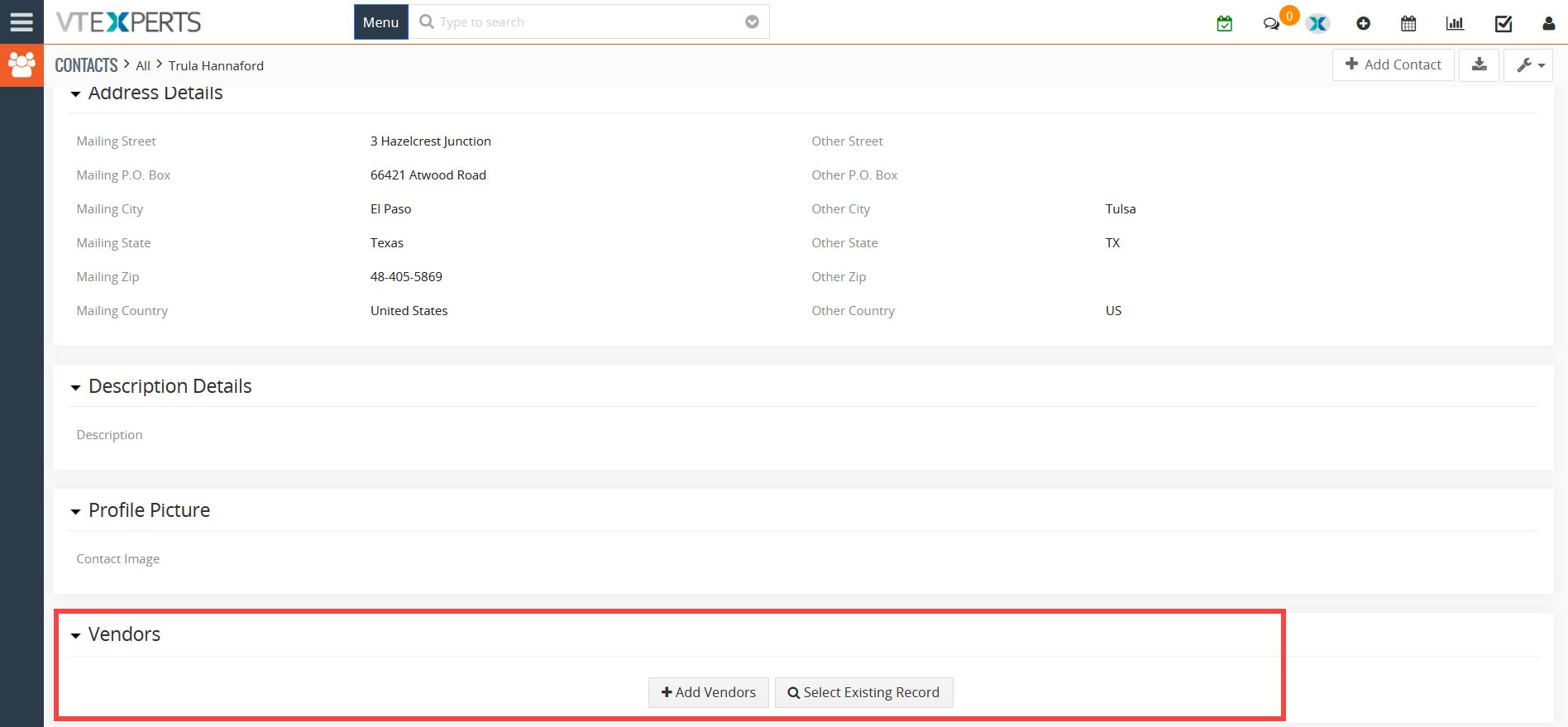Click the Mailing State value Texas

(x=387, y=243)
